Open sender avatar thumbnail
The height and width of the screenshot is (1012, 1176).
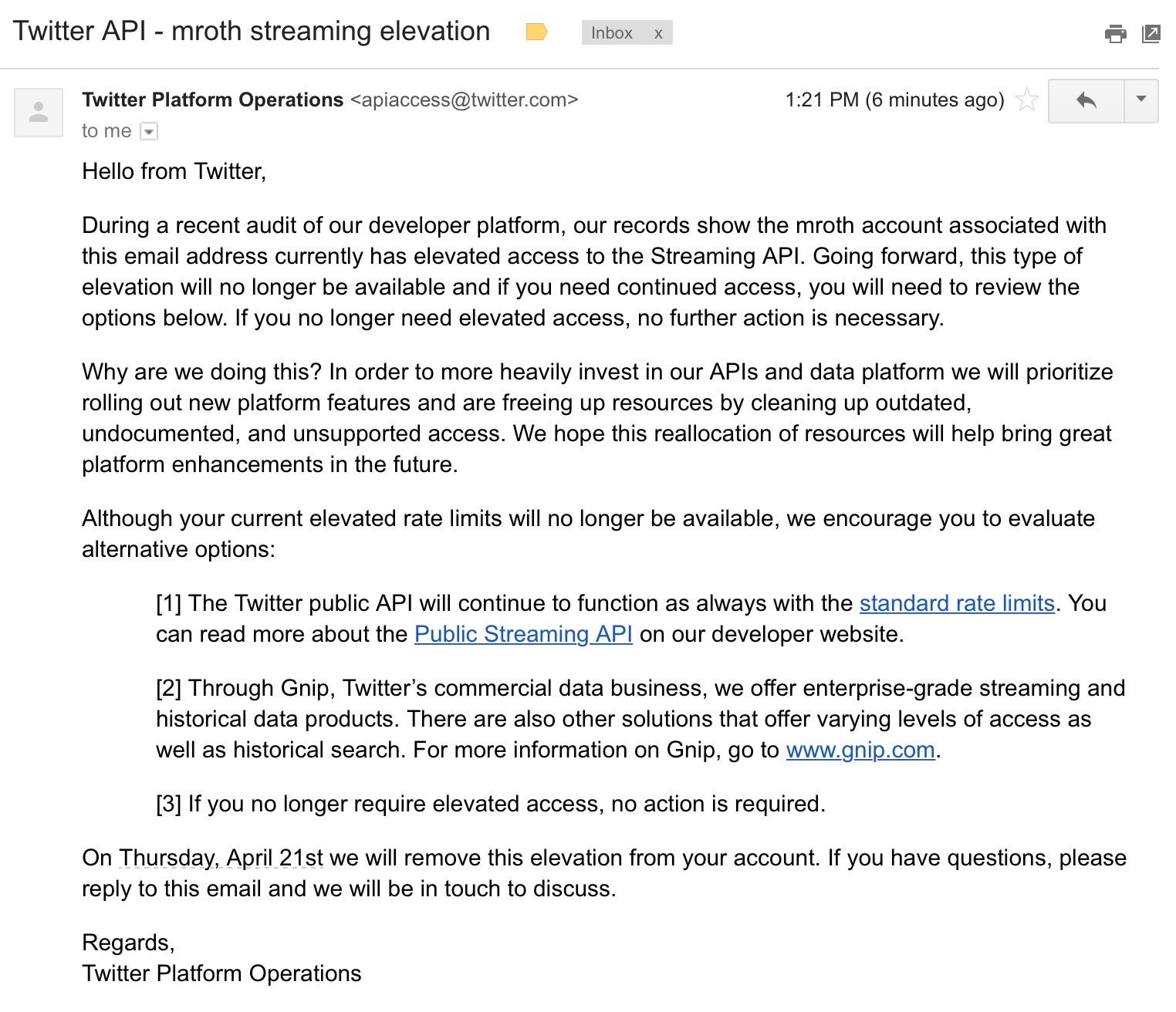pos(39,113)
